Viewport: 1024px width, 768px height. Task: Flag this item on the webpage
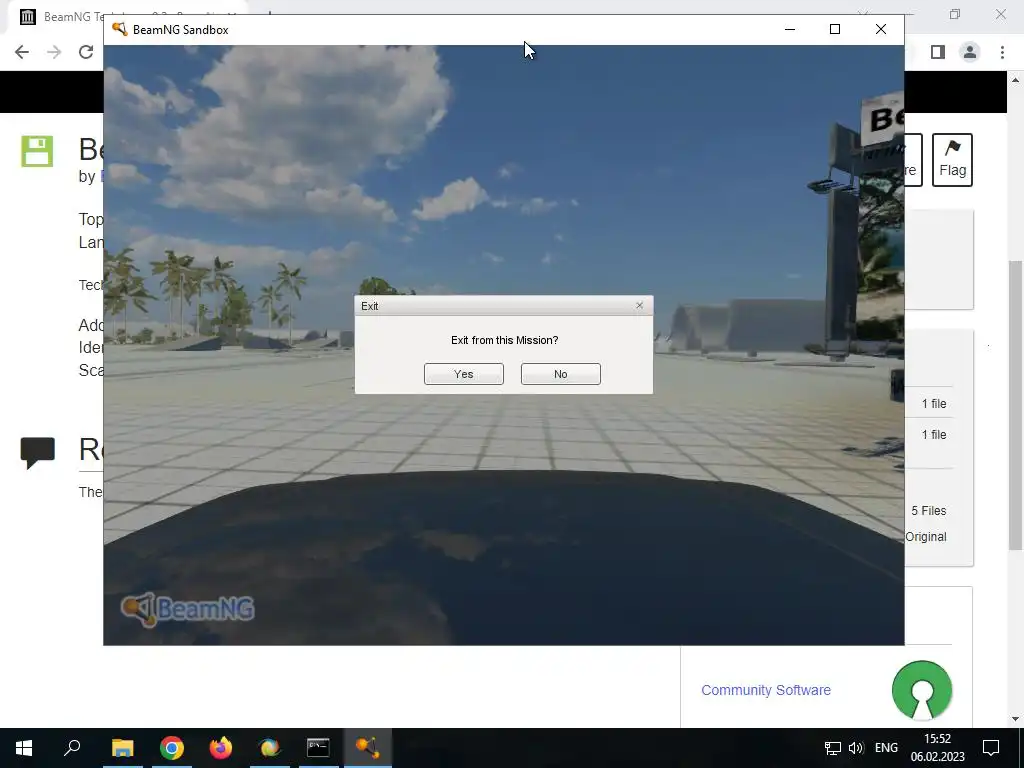pyautogui.click(x=952, y=160)
